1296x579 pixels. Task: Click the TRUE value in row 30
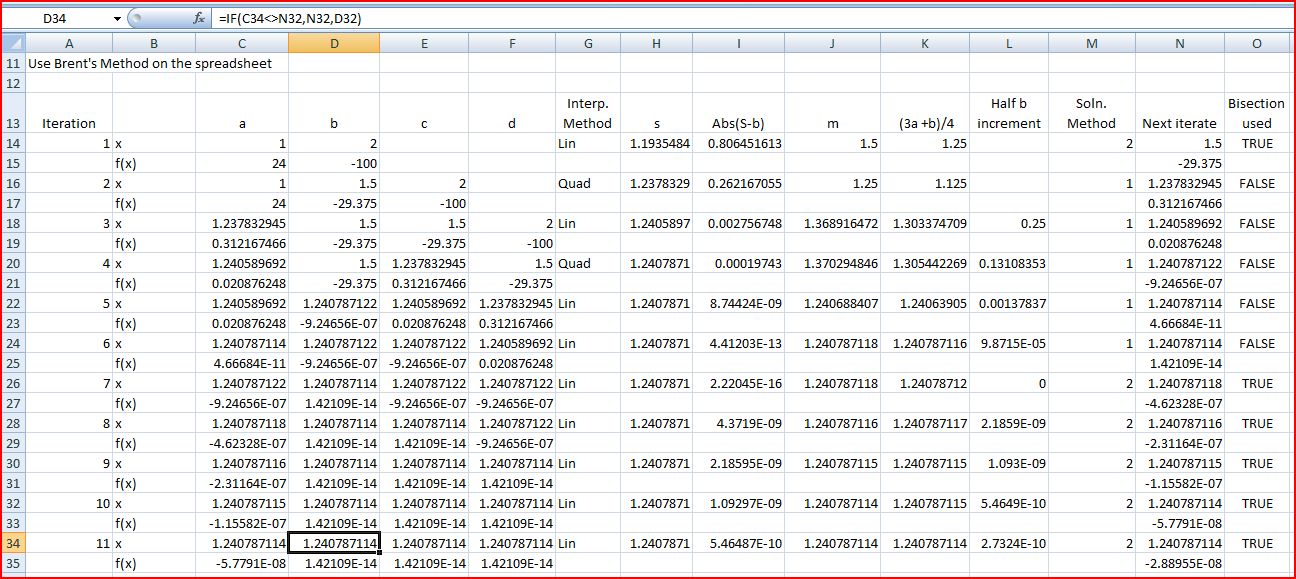[1256, 463]
